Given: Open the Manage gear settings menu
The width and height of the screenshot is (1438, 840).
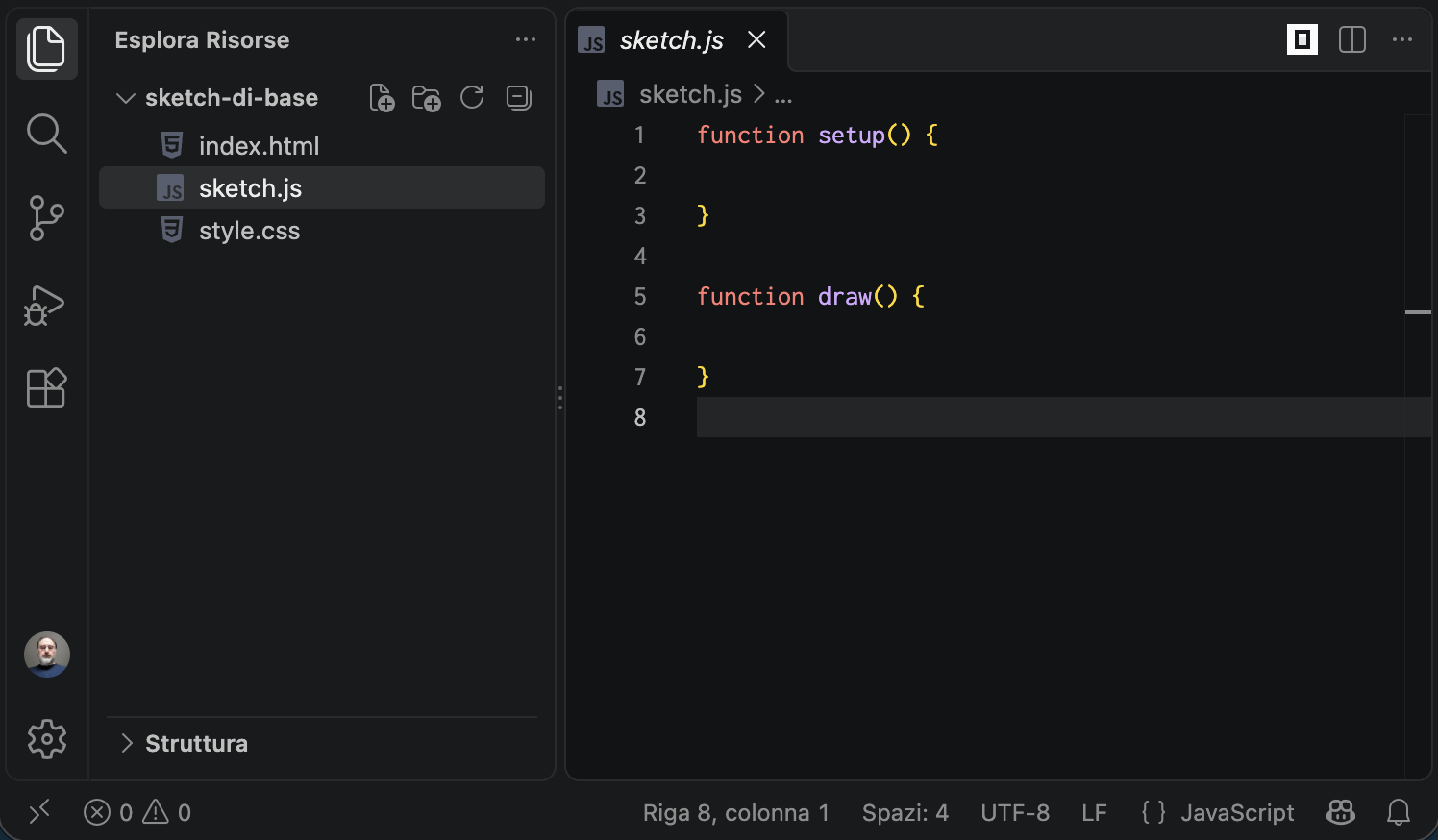Looking at the screenshot, I should (47, 739).
